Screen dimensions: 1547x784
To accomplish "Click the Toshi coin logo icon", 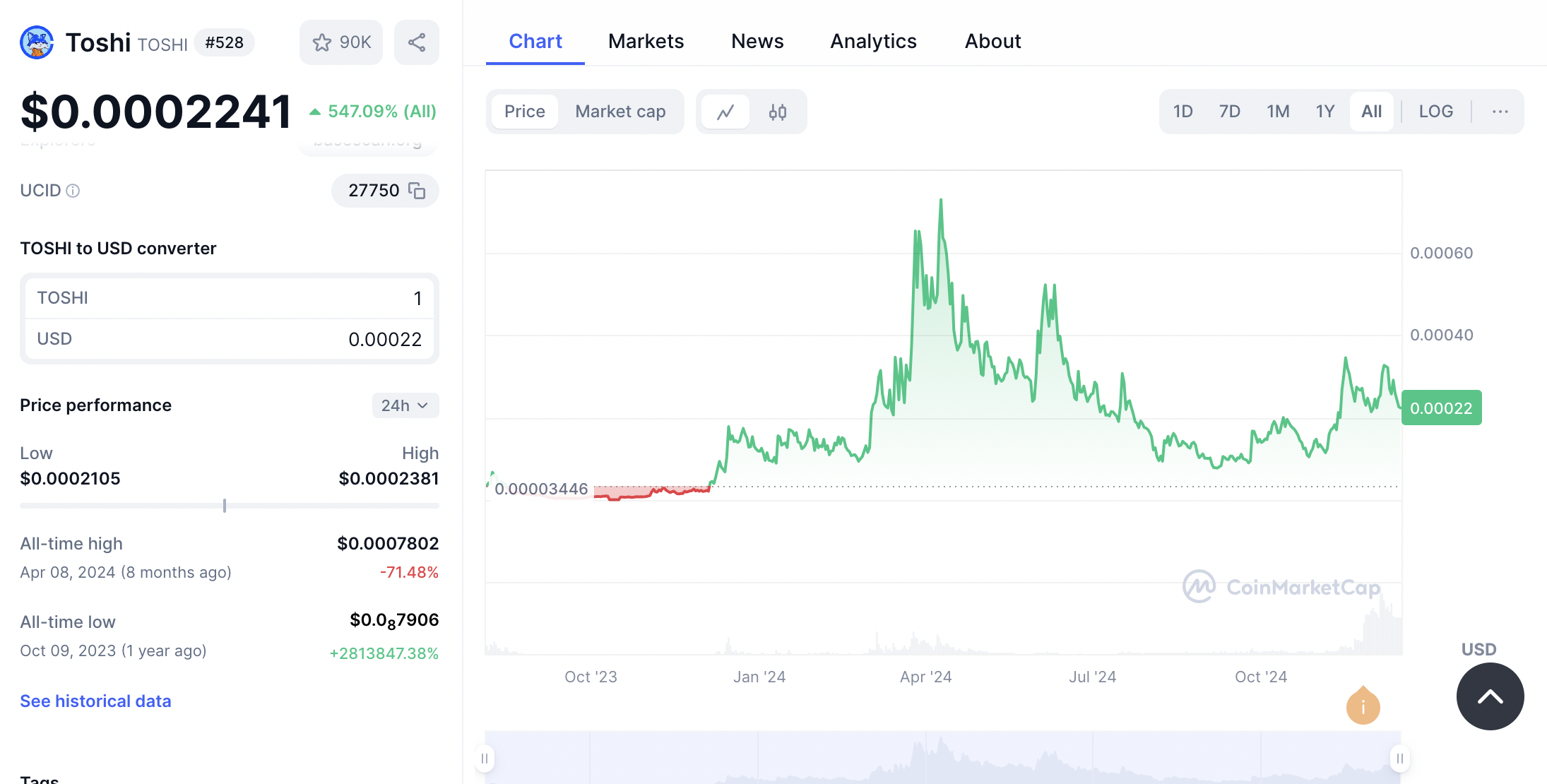I will [x=37, y=42].
